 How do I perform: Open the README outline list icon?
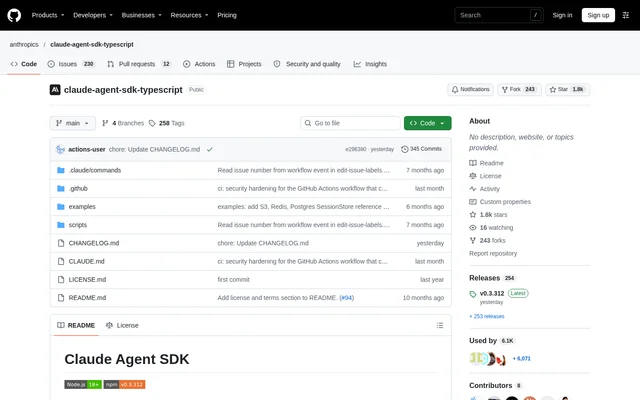(x=440, y=325)
